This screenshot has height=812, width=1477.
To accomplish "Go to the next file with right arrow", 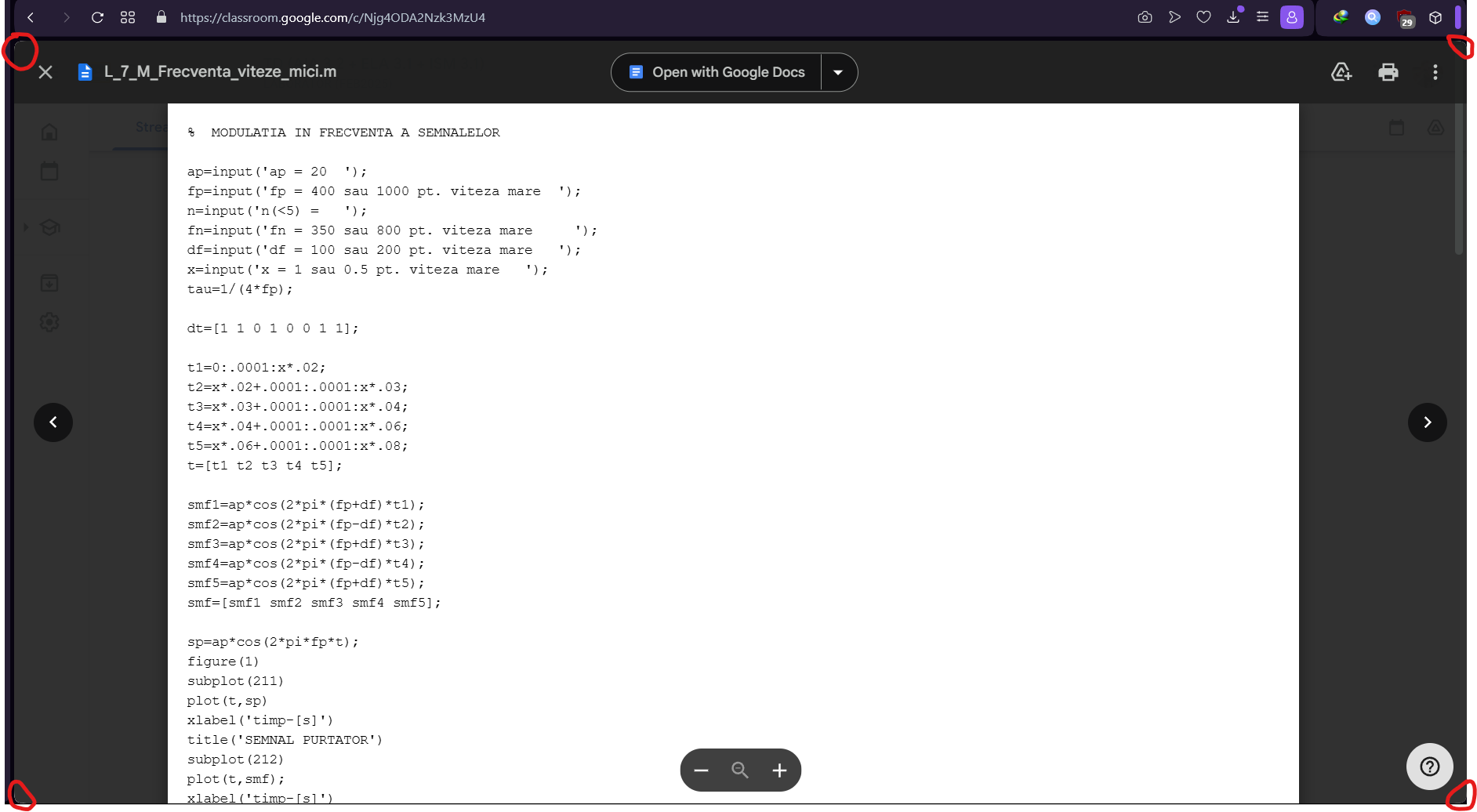I will [x=1427, y=422].
